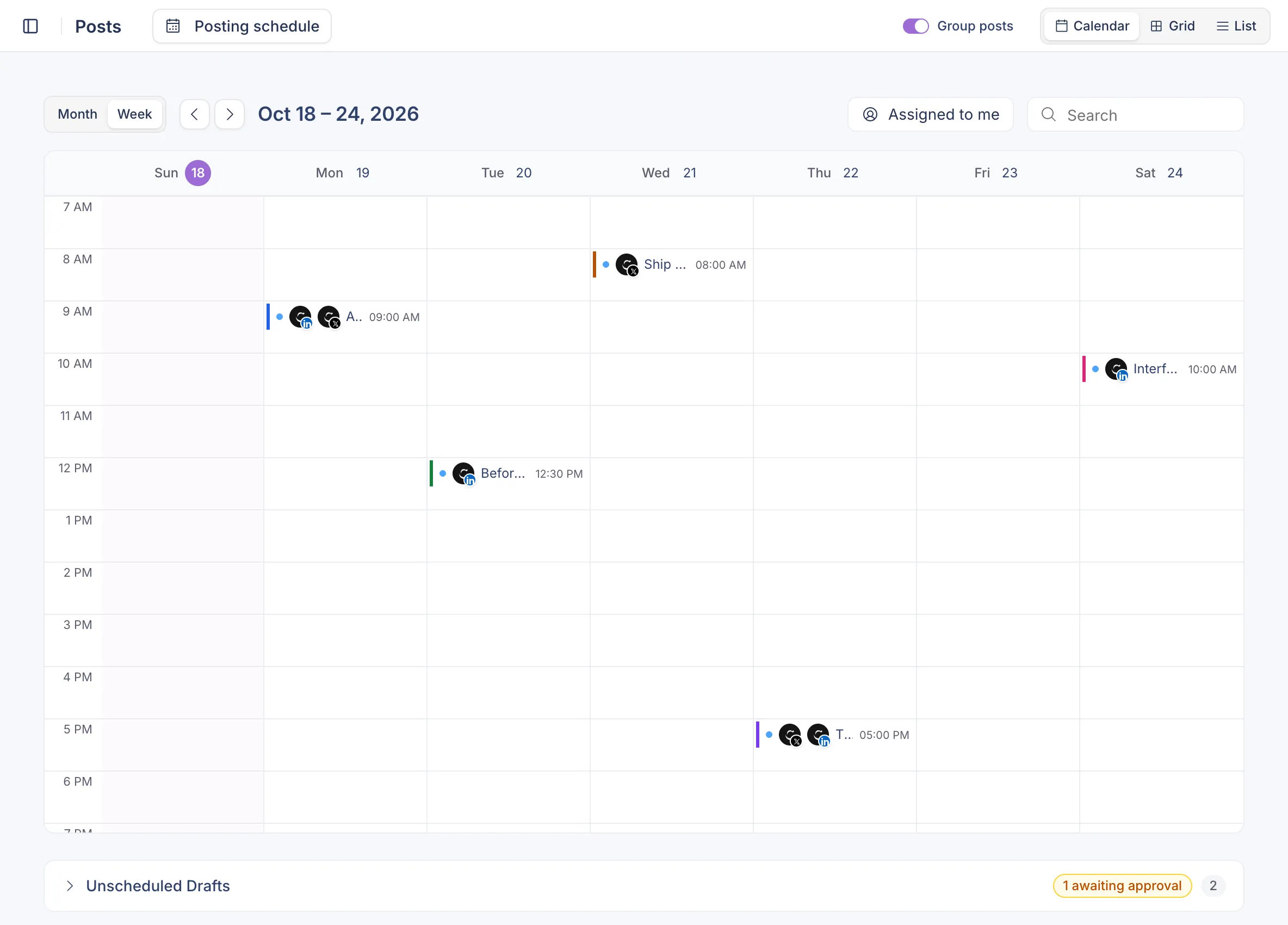
Task: Click the 6 PM row label
Action: tap(77, 782)
